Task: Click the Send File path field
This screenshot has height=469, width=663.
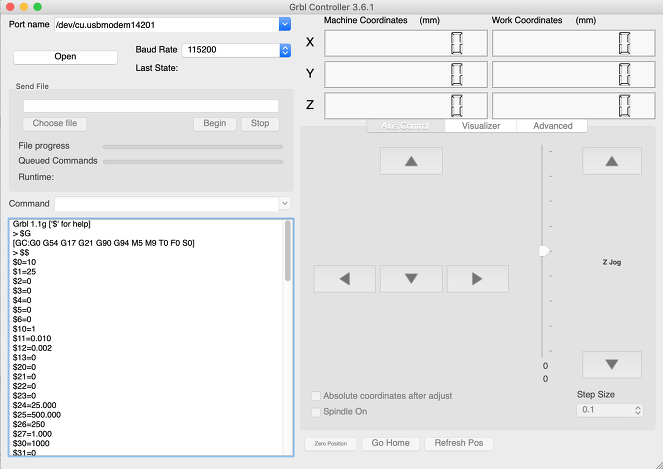Action: (x=151, y=106)
